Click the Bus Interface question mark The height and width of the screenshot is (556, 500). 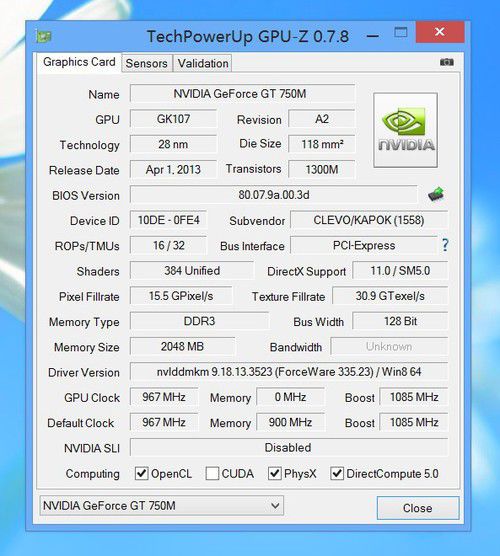445,245
